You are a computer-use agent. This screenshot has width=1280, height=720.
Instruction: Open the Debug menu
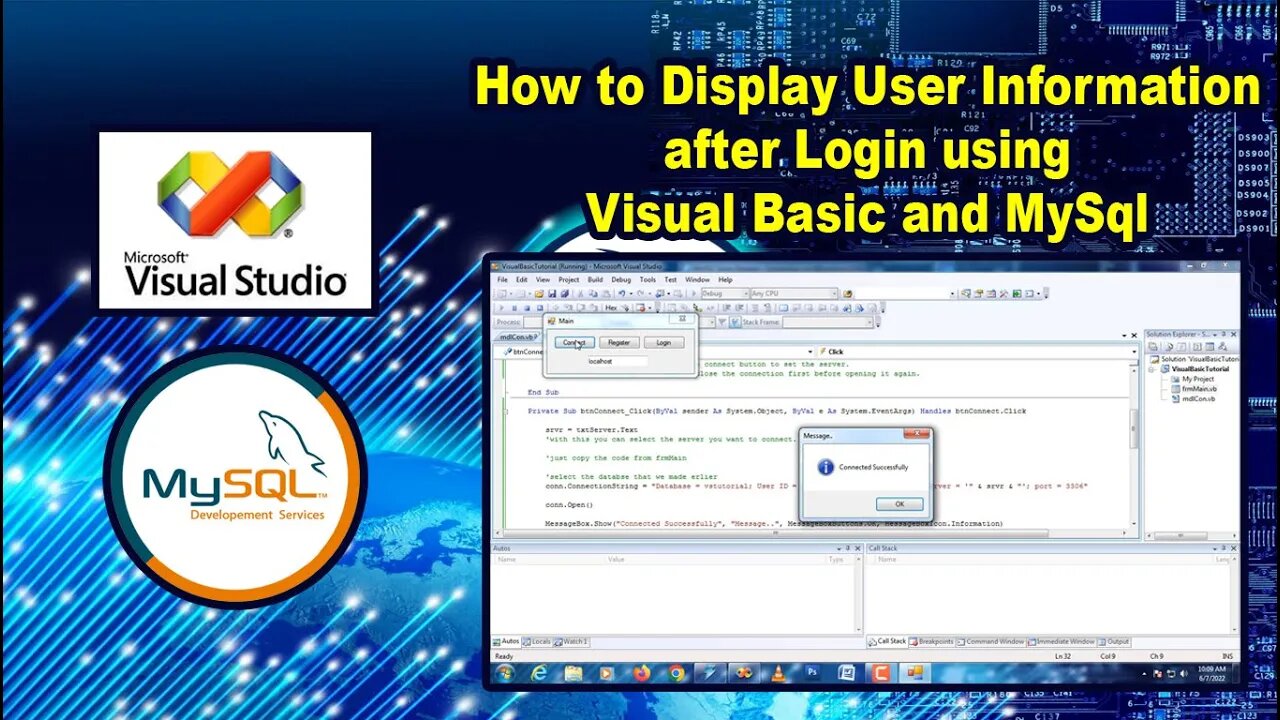[621, 280]
